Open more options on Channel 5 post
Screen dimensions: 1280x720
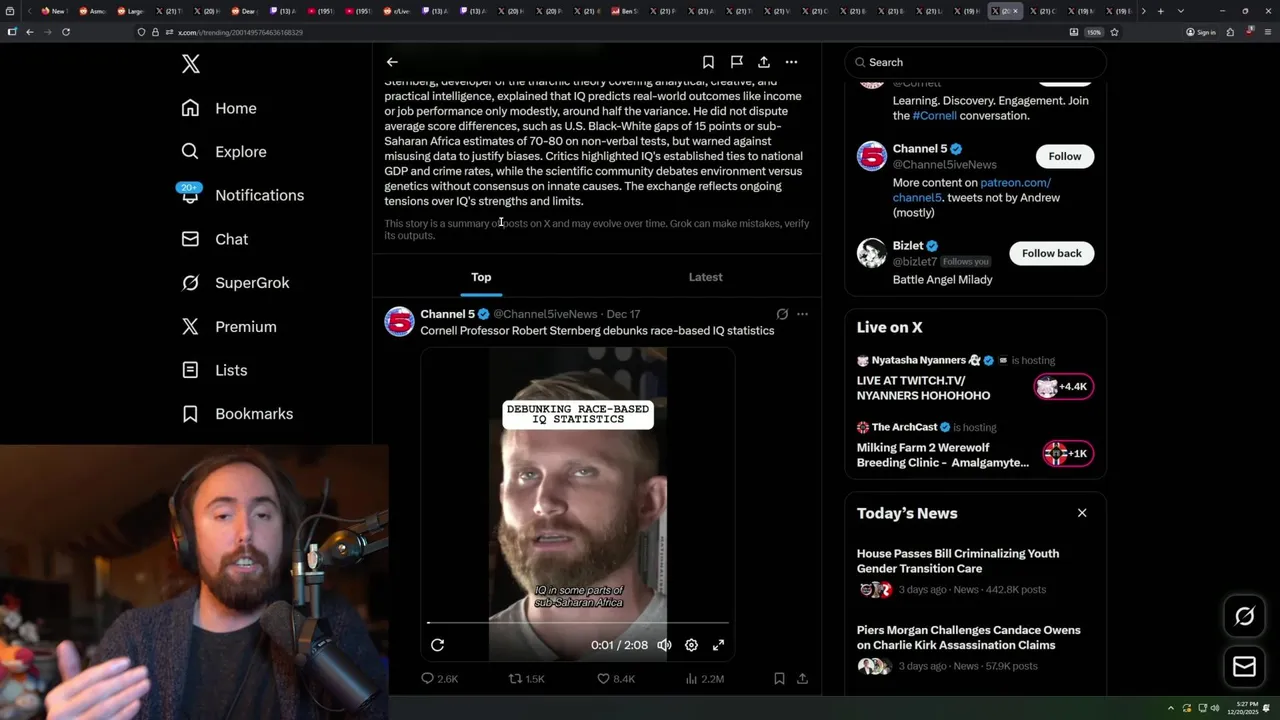tap(802, 314)
